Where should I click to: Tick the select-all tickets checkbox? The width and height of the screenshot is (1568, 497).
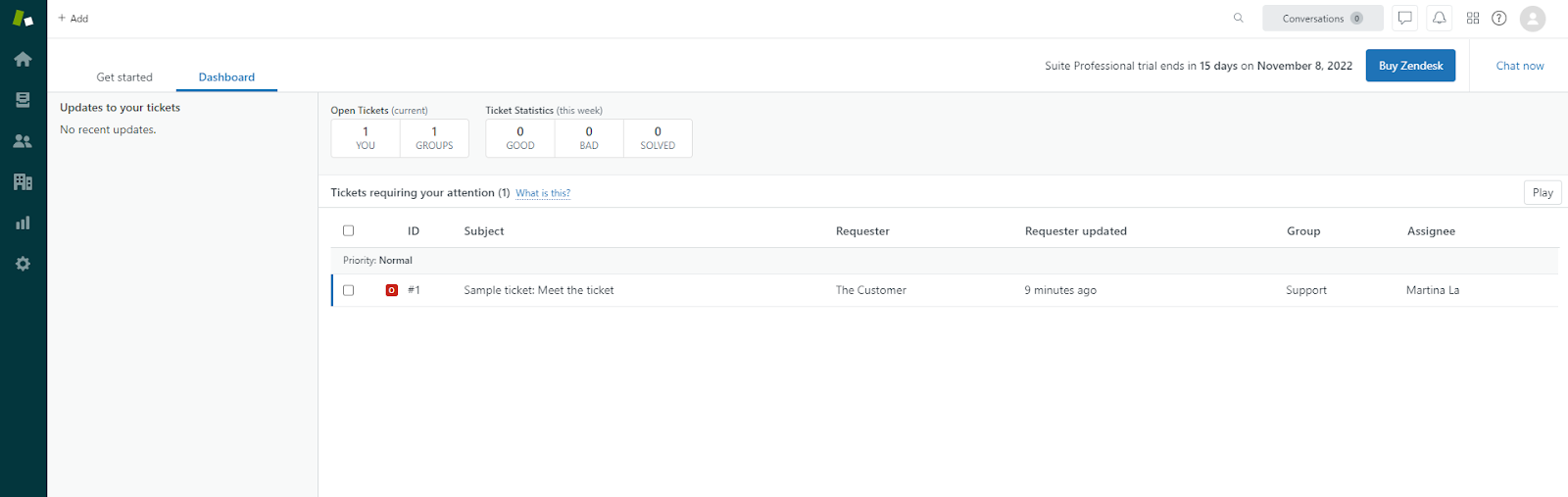[348, 230]
